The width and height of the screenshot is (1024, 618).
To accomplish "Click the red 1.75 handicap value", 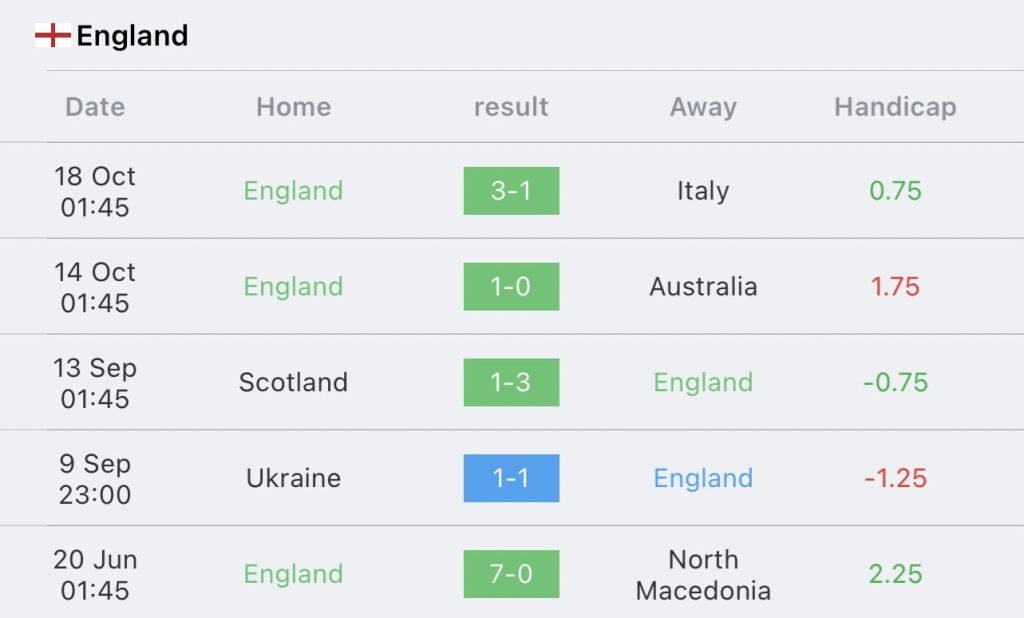I will [x=895, y=287].
